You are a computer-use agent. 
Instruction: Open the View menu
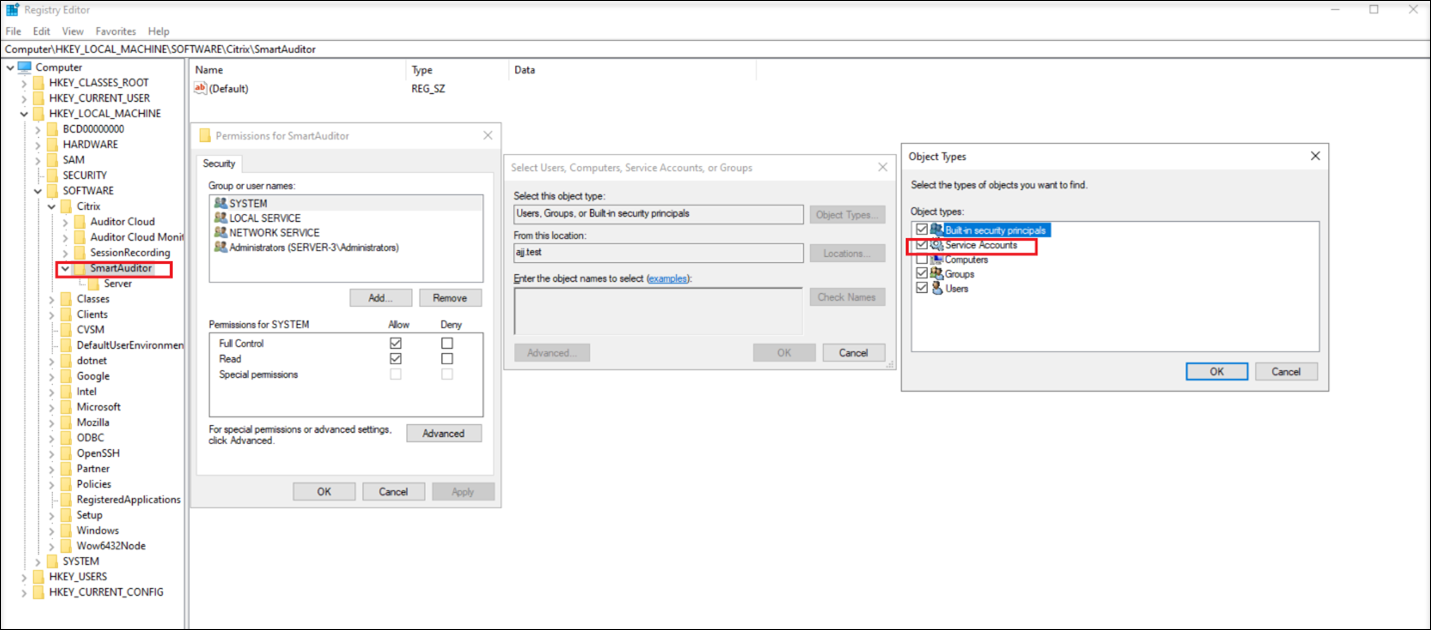[x=73, y=31]
